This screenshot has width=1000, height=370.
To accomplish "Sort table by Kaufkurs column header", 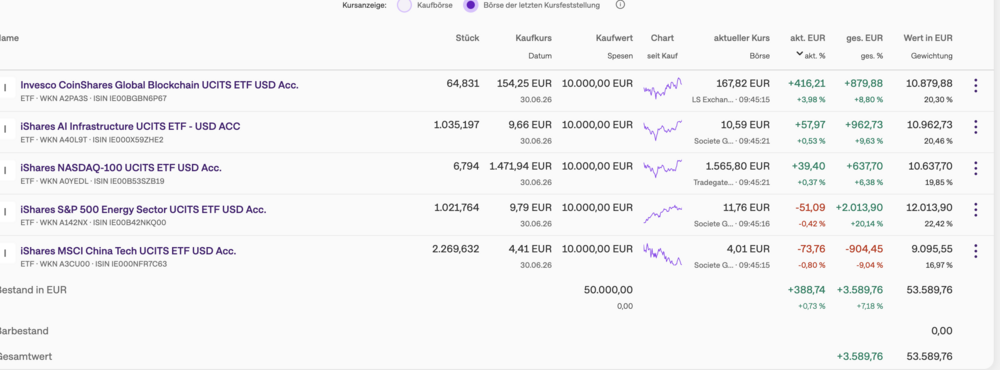I will [x=533, y=38].
